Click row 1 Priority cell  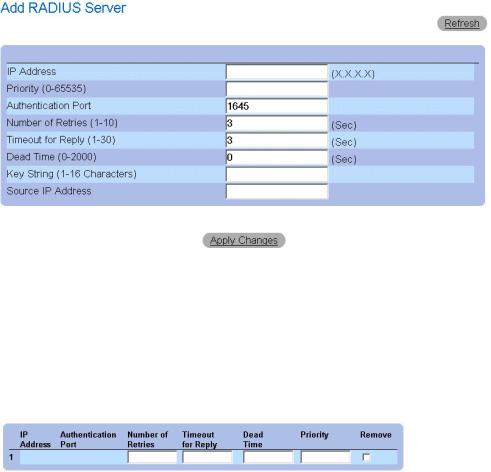click(x=326, y=457)
